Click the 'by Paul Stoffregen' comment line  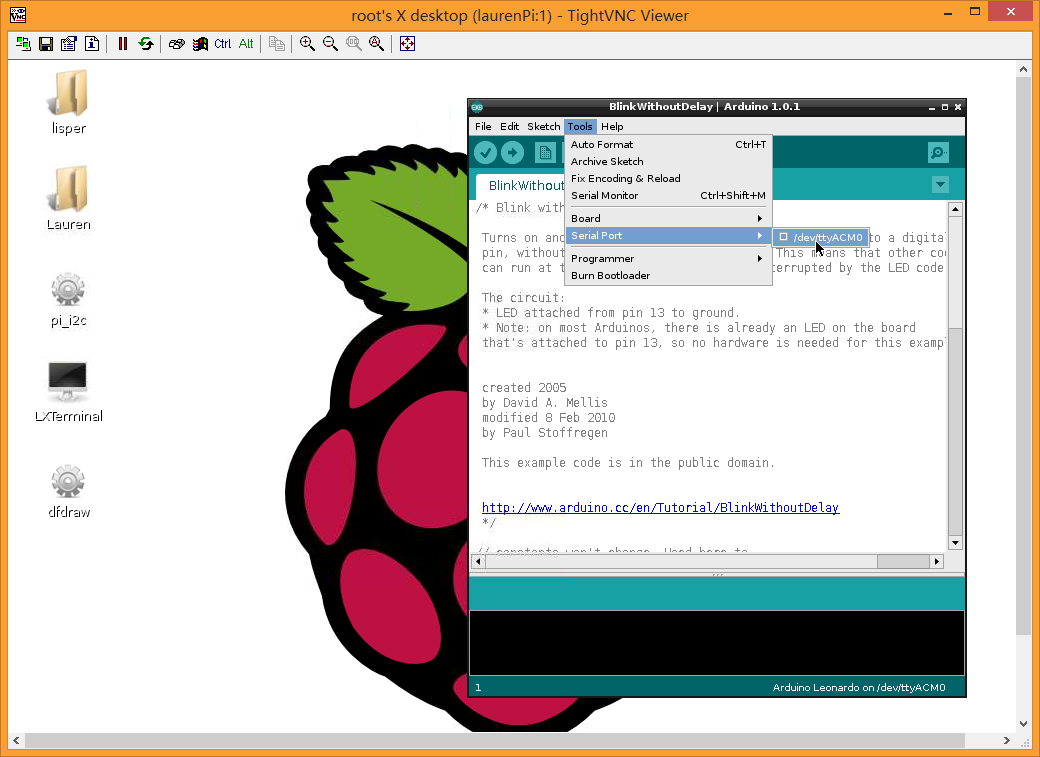545,433
